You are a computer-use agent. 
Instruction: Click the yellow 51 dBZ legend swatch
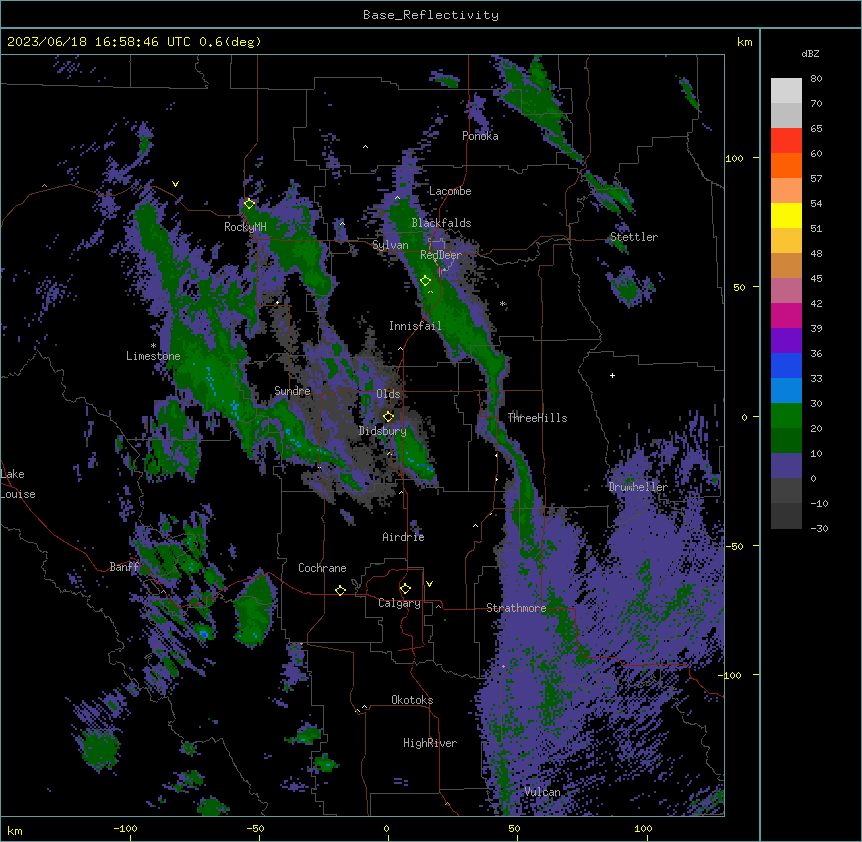[786, 215]
